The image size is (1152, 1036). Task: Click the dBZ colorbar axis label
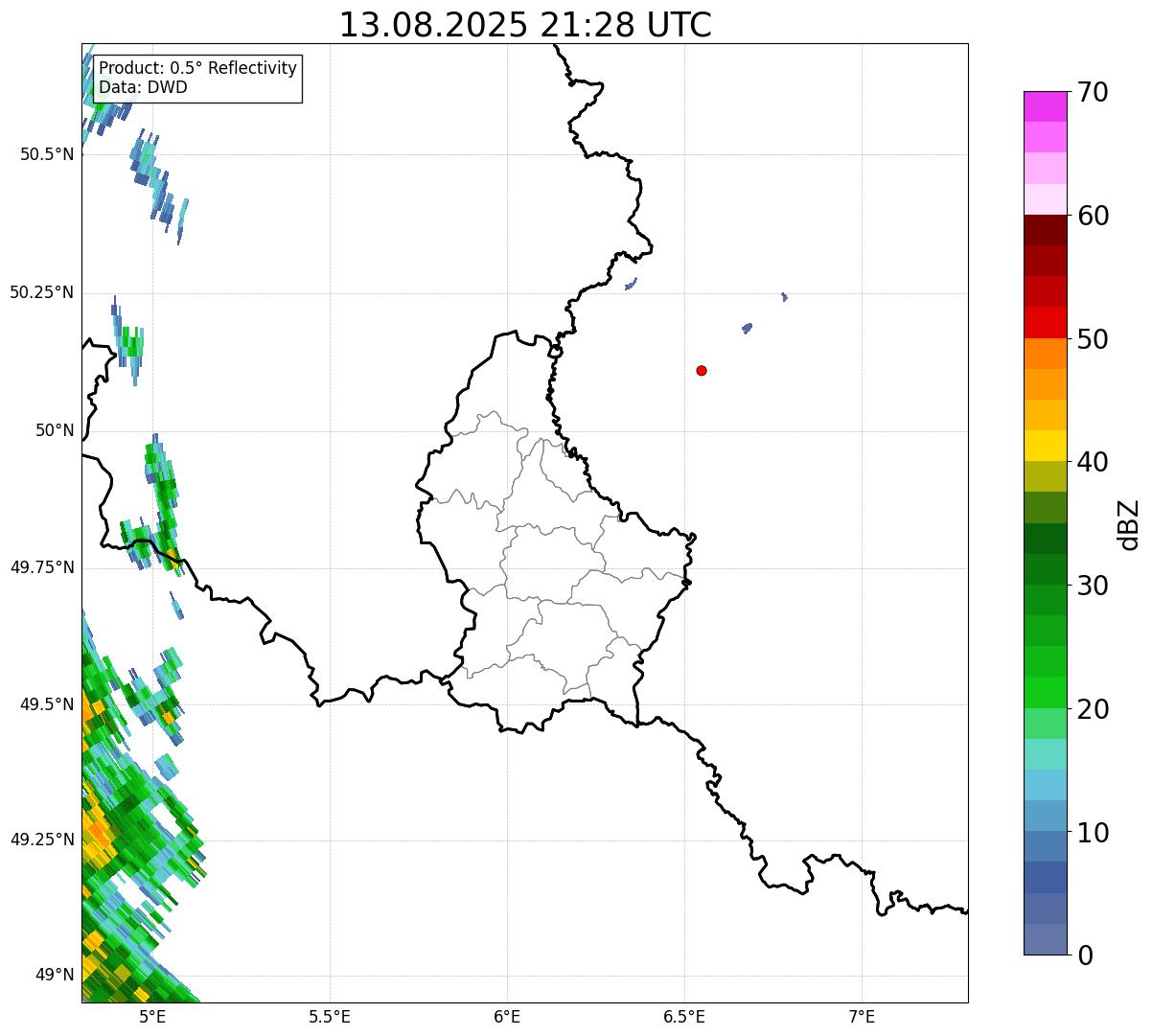tap(1129, 523)
